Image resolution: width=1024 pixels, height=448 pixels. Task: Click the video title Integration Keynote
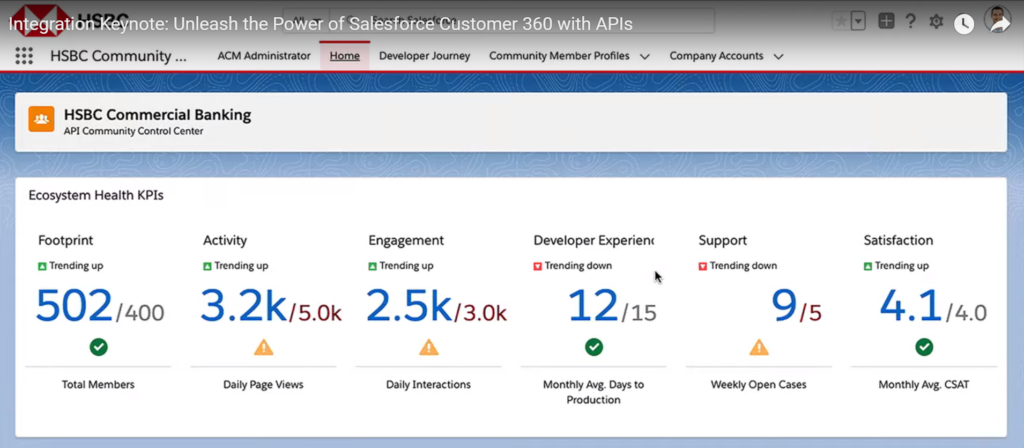tap(321, 25)
